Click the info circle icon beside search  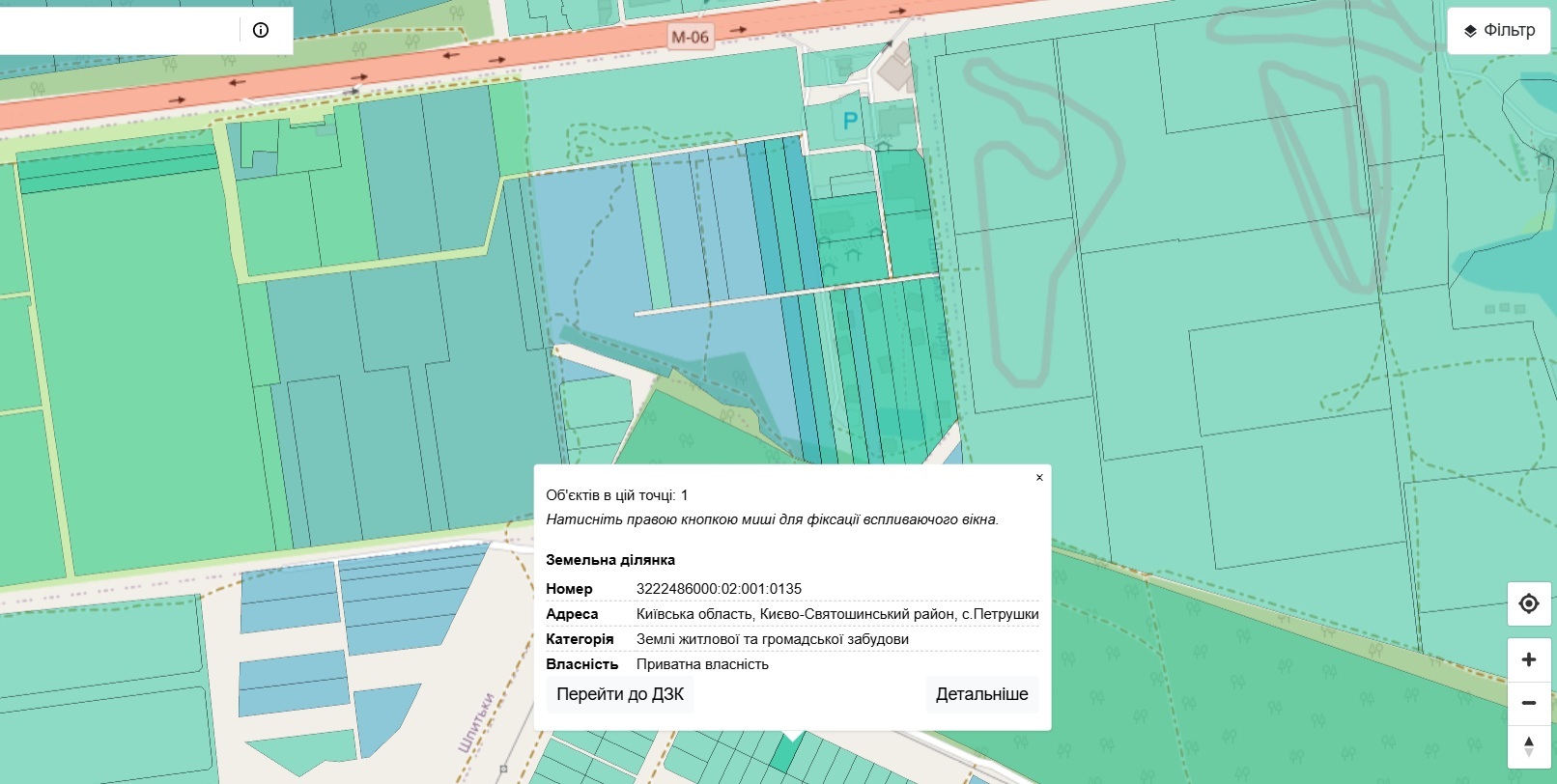pos(261,30)
